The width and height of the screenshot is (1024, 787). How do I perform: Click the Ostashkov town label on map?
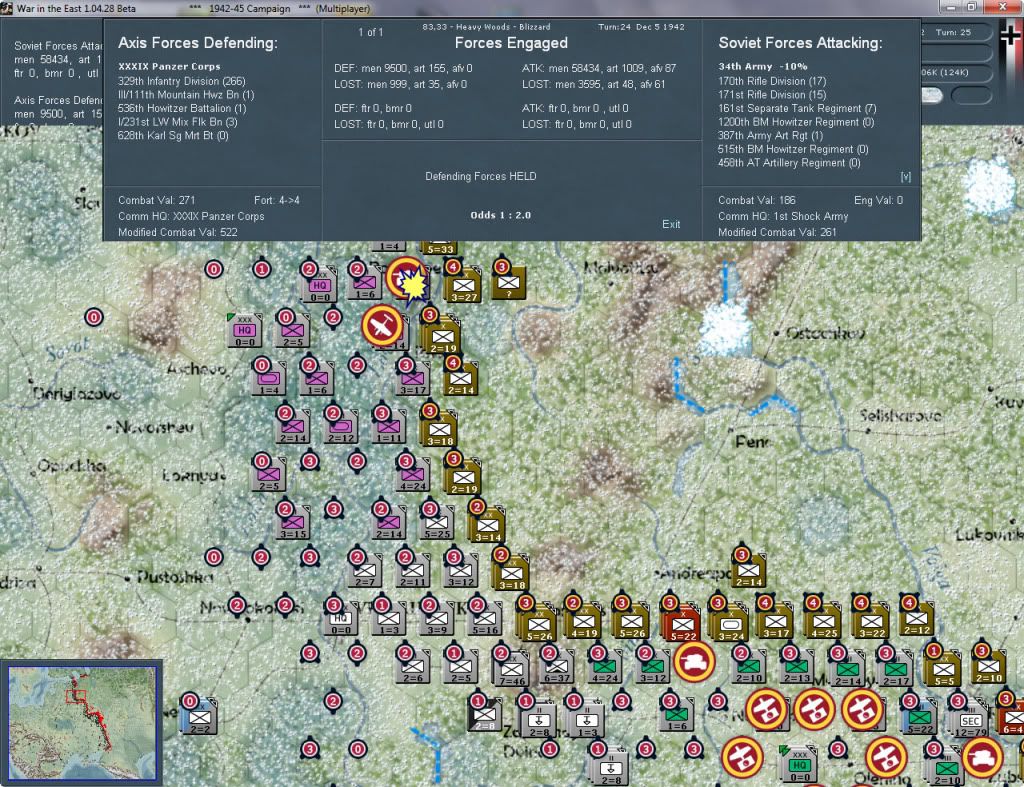coord(825,333)
